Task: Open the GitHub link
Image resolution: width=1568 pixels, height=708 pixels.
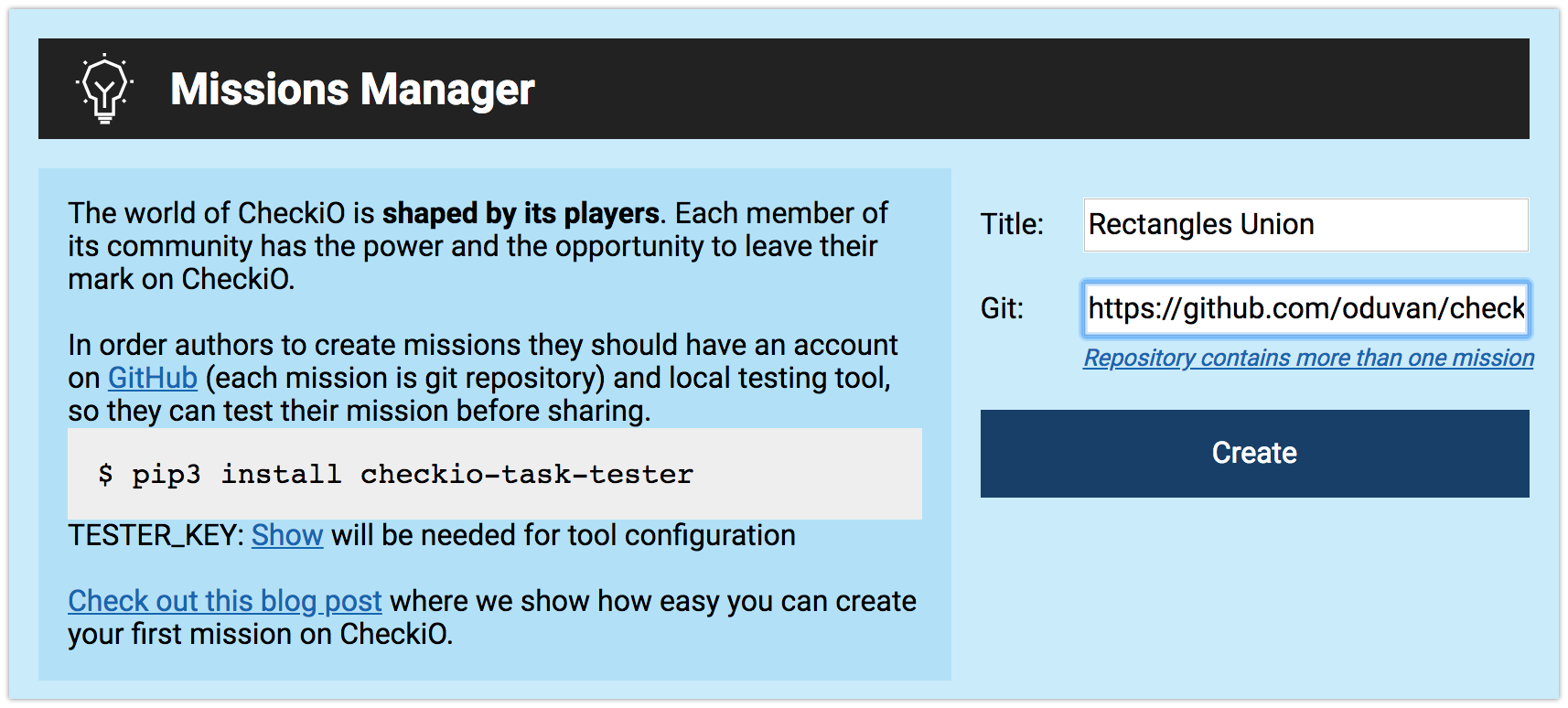Action: (153, 378)
